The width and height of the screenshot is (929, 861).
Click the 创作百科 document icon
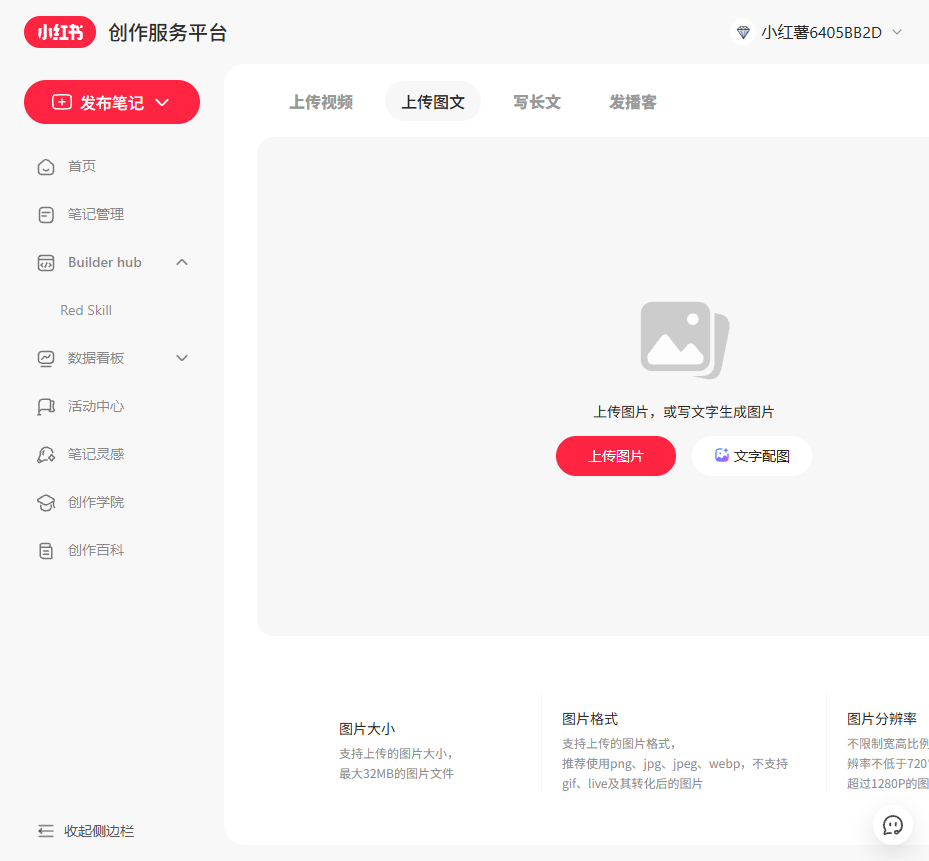coord(46,550)
